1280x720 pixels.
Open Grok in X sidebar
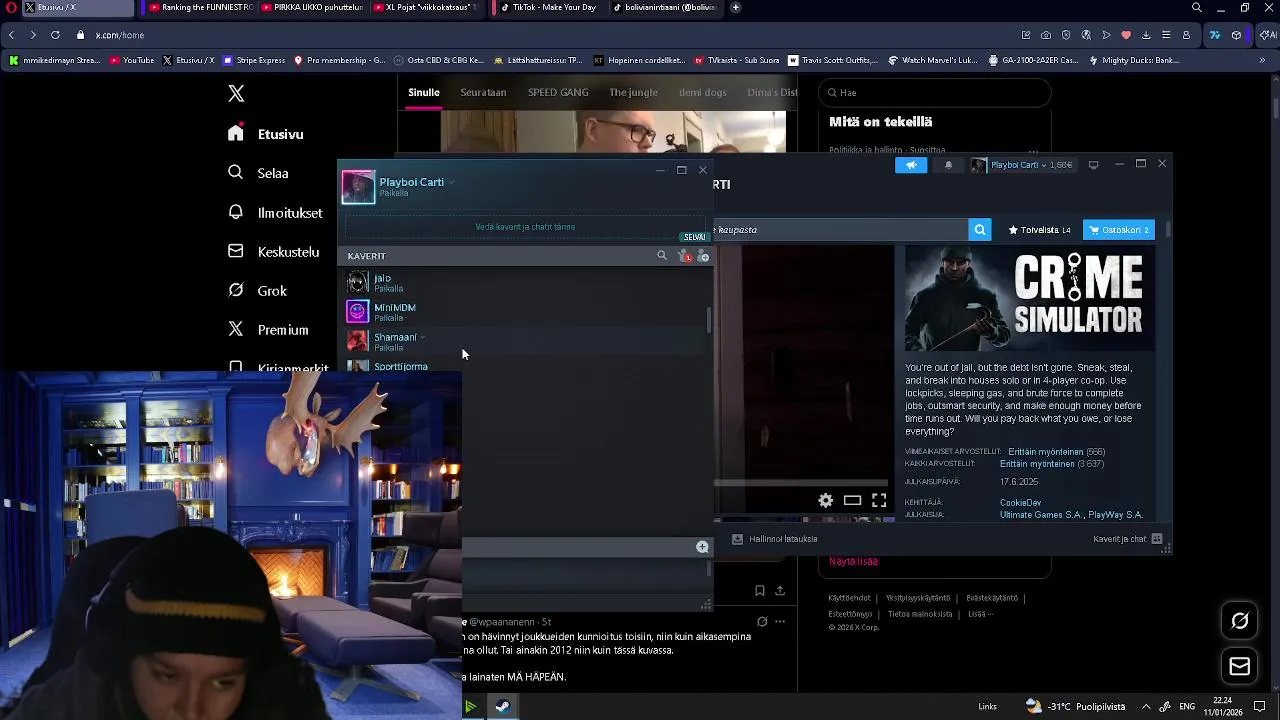tap(257, 291)
